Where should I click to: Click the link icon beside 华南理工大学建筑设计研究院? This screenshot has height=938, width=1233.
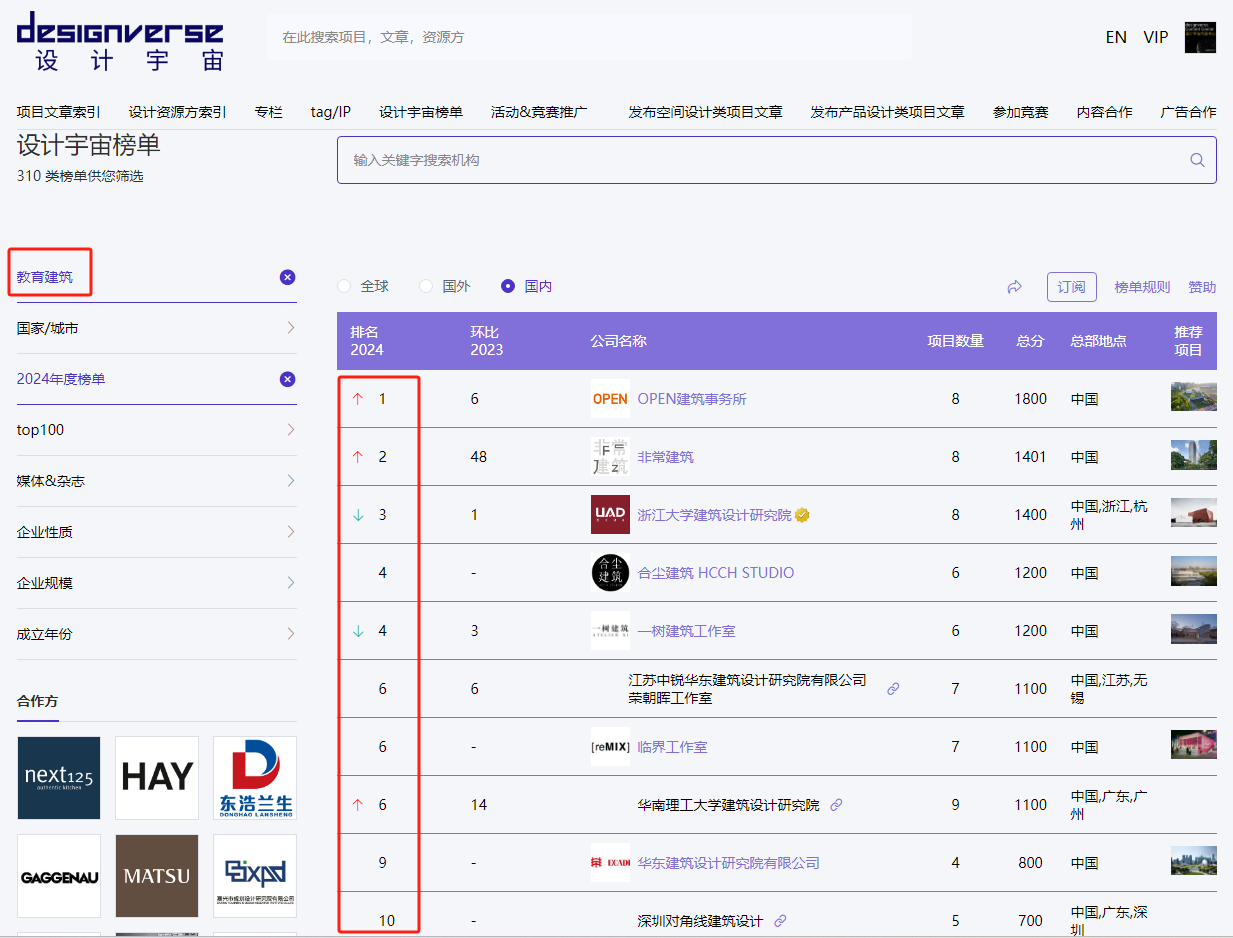pyautogui.click(x=836, y=805)
